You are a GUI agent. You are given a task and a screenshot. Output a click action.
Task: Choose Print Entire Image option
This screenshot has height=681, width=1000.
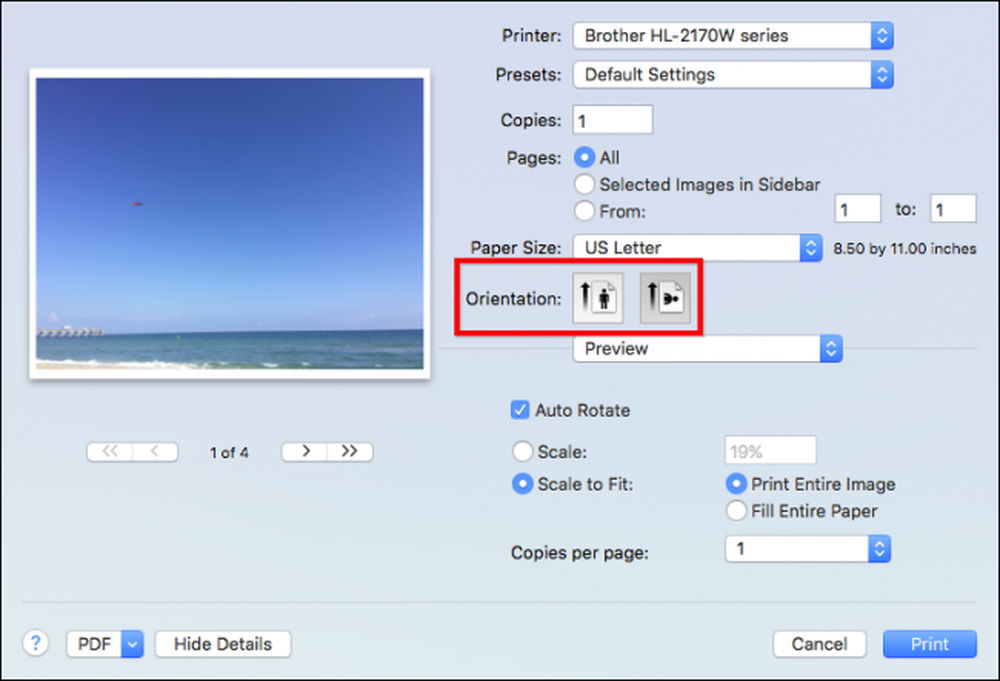pyautogui.click(x=736, y=484)
